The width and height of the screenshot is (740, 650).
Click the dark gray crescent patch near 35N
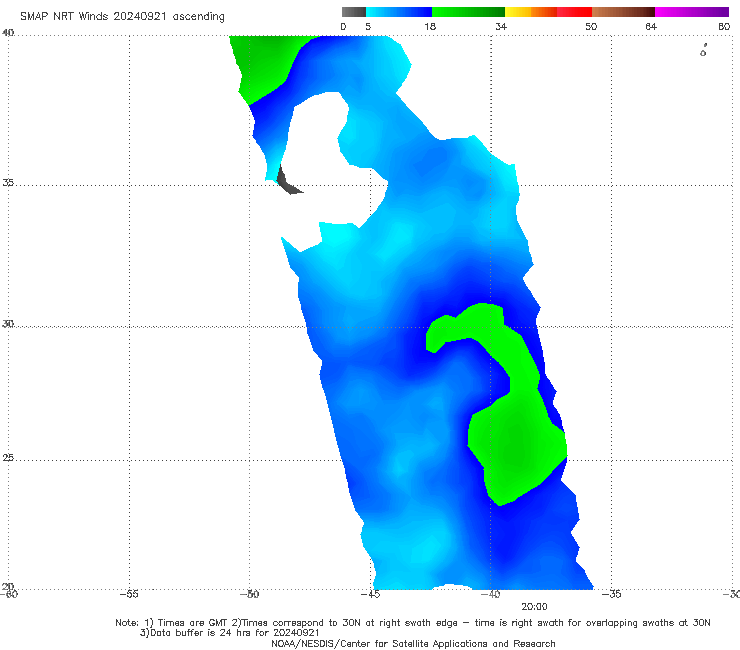coord(286,182)
